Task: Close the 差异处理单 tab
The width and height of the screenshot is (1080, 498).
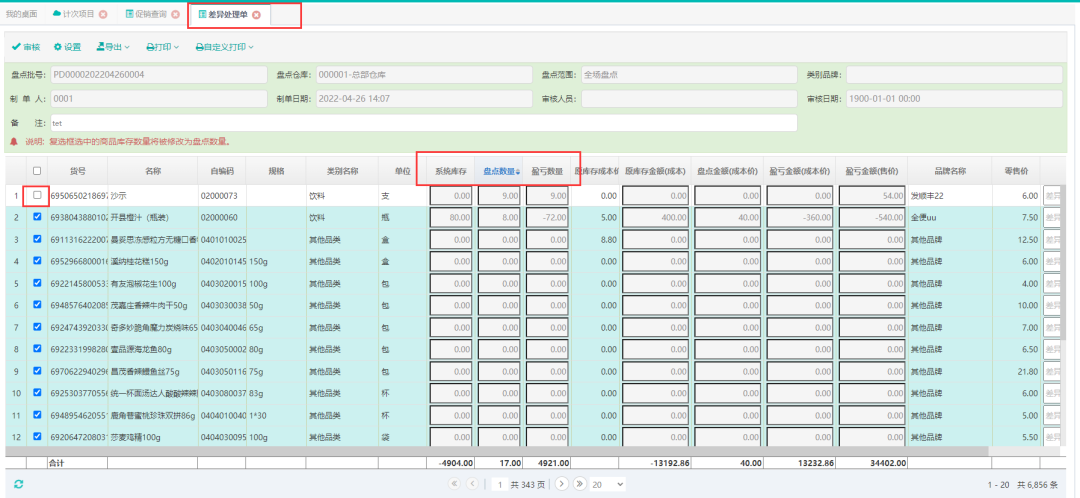Action: tap(256, 15)
